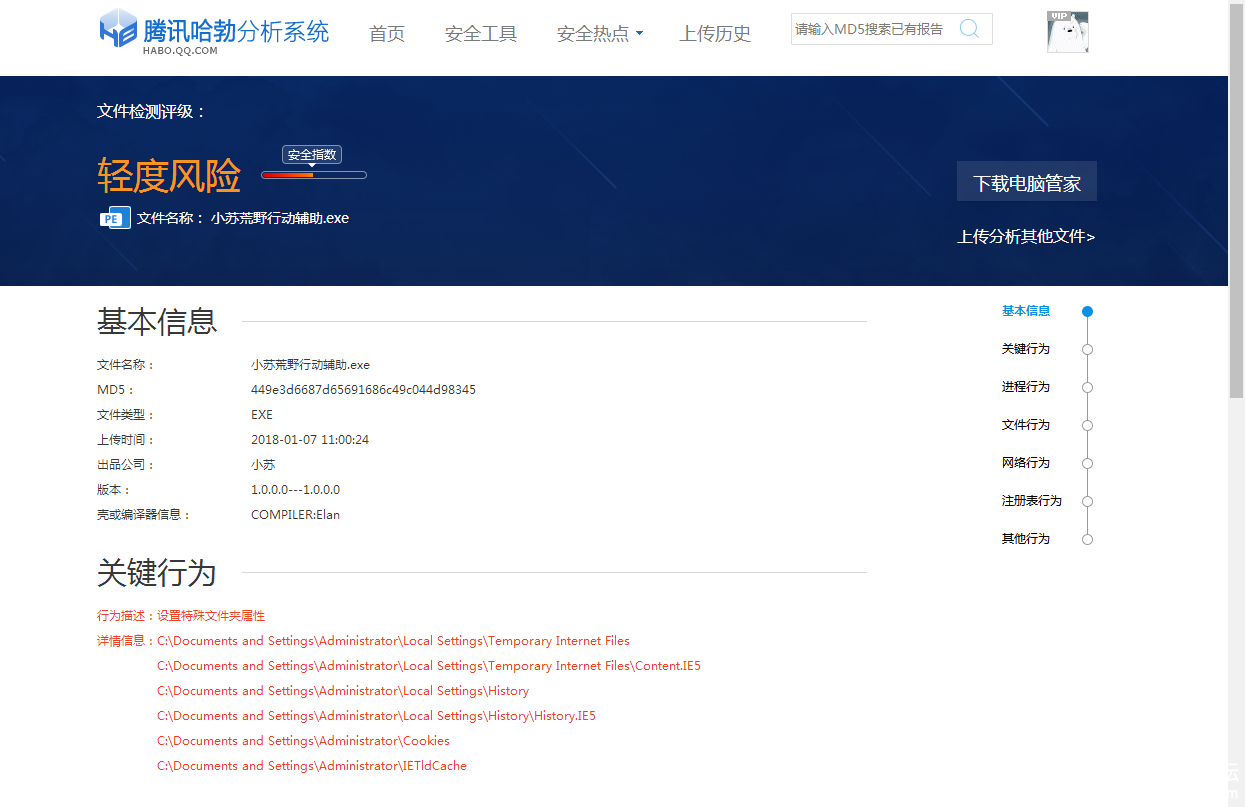Click the upload time 2018-01-07 11:00:24
This screenshot has height=807, width=1245.
310,440
